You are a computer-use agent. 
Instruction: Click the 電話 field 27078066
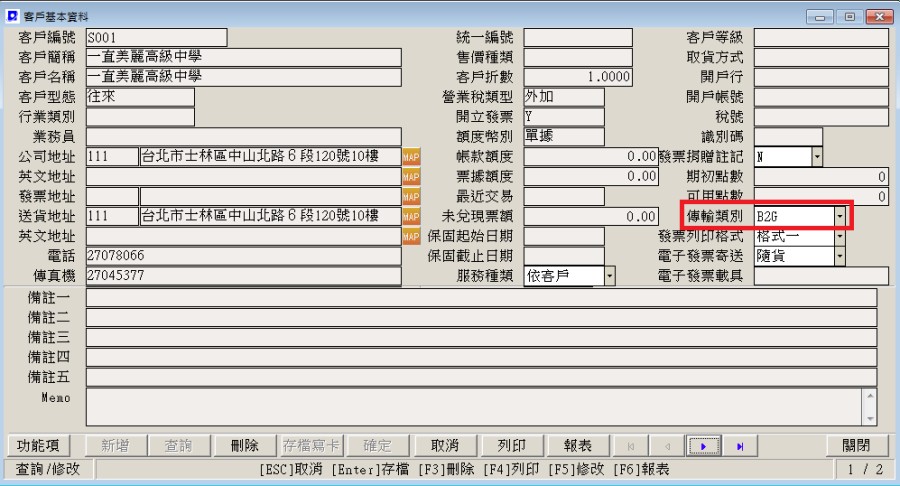(x=243, y=256)
